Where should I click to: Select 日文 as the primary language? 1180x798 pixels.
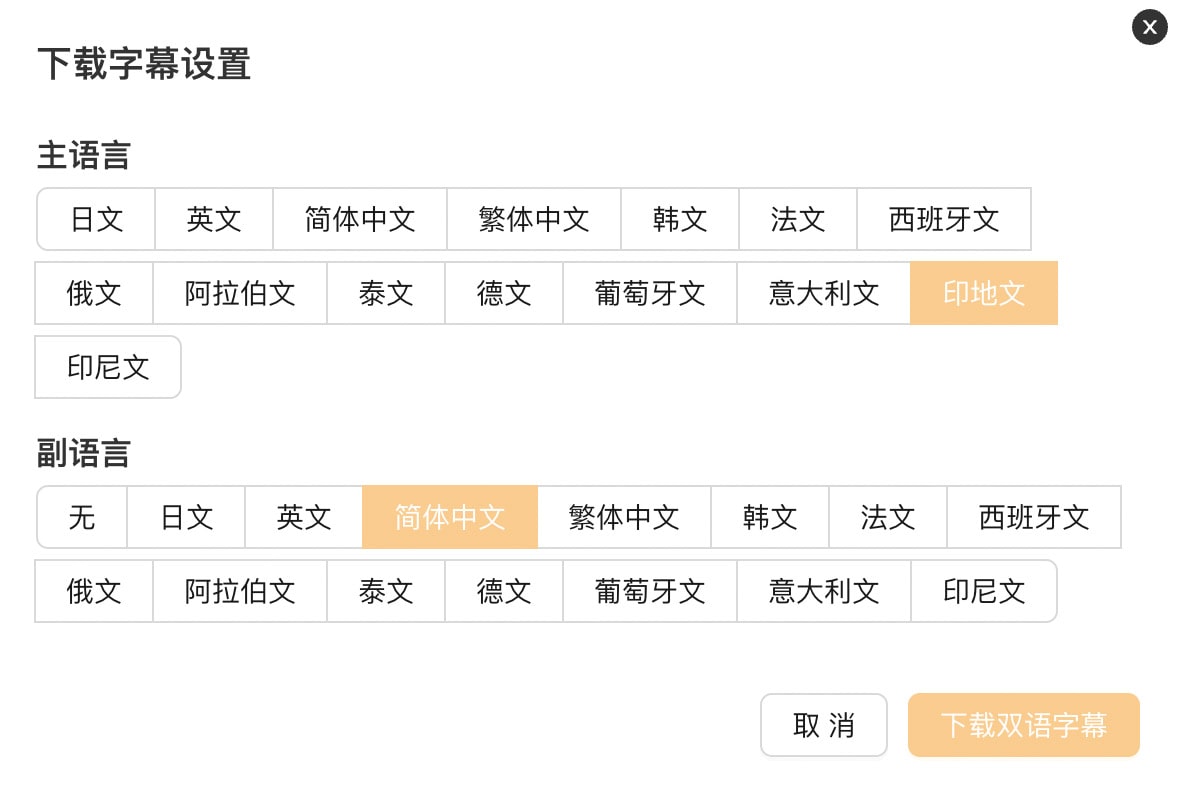[x=95, y=219]
